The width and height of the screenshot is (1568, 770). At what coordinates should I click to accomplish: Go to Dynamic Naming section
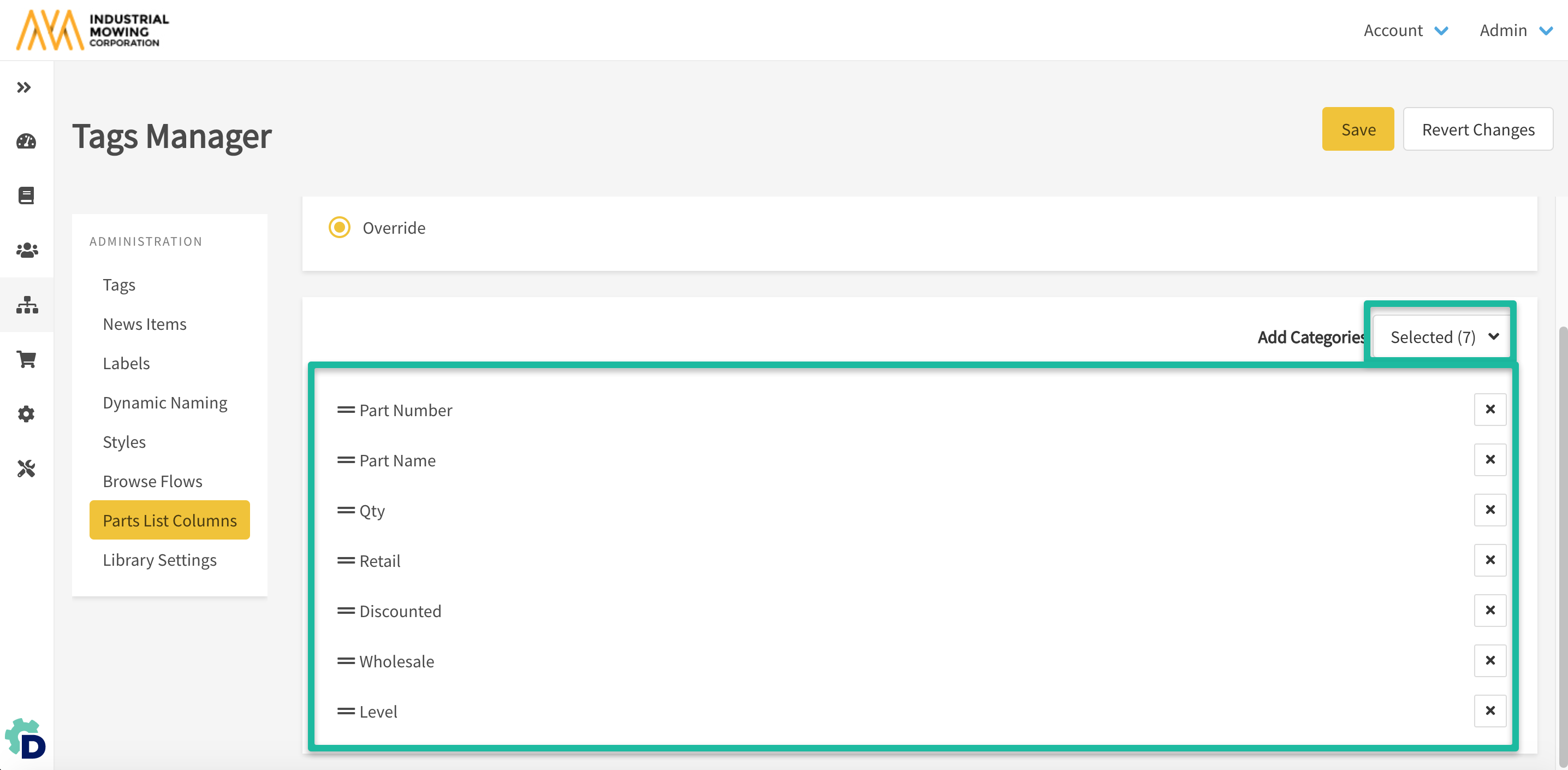[165, 402]
